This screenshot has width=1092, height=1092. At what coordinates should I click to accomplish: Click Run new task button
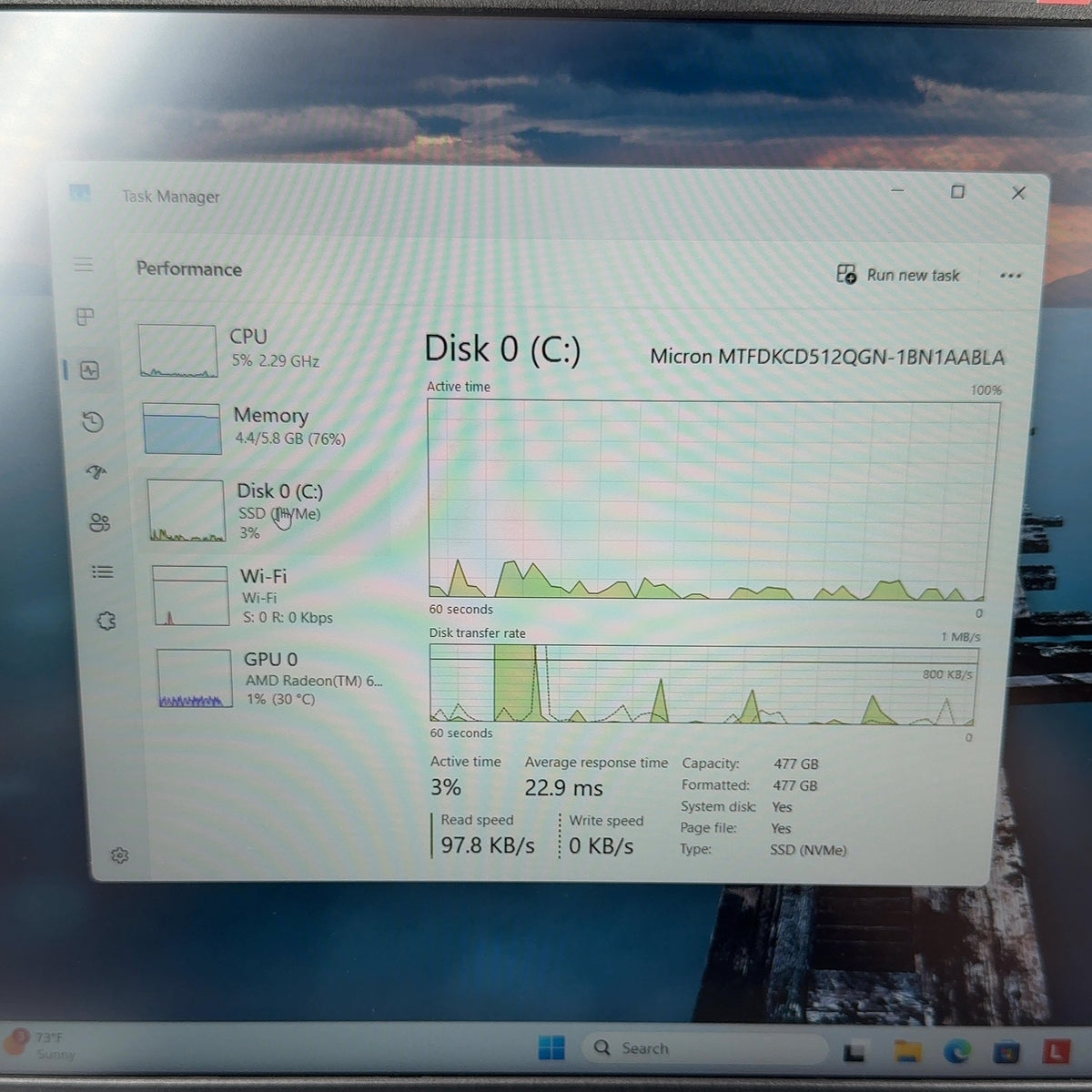click(898, 274)
